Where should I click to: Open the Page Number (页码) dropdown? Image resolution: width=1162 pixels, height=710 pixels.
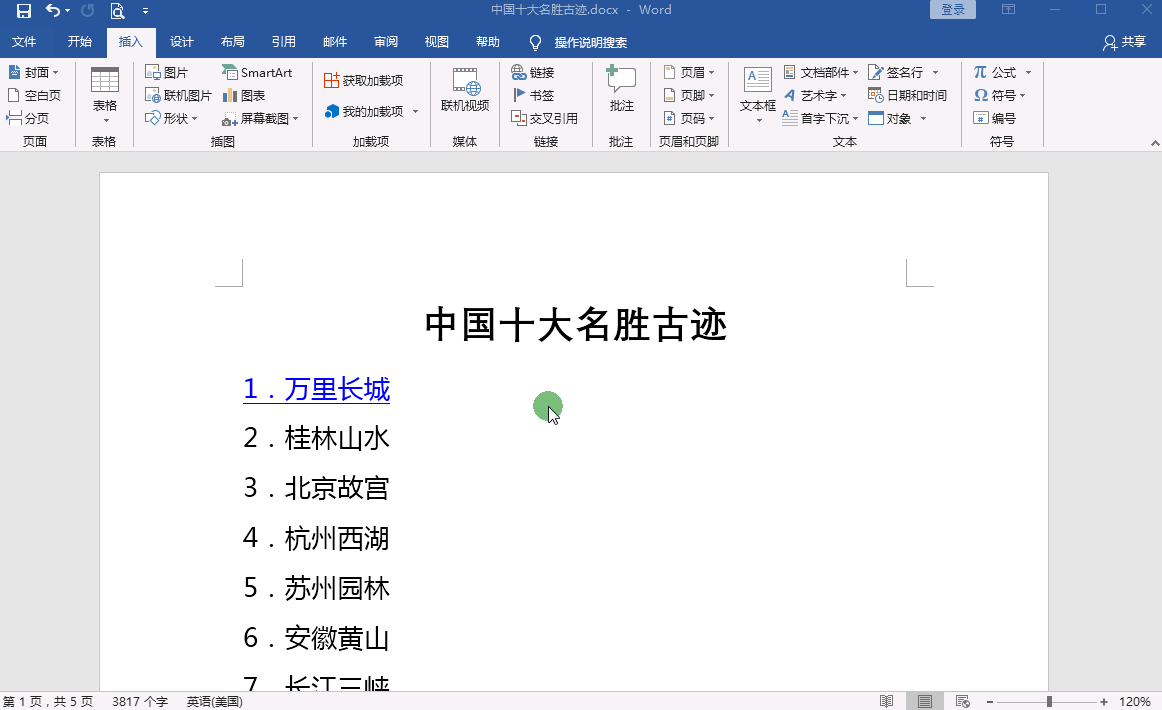click(688, 119)
